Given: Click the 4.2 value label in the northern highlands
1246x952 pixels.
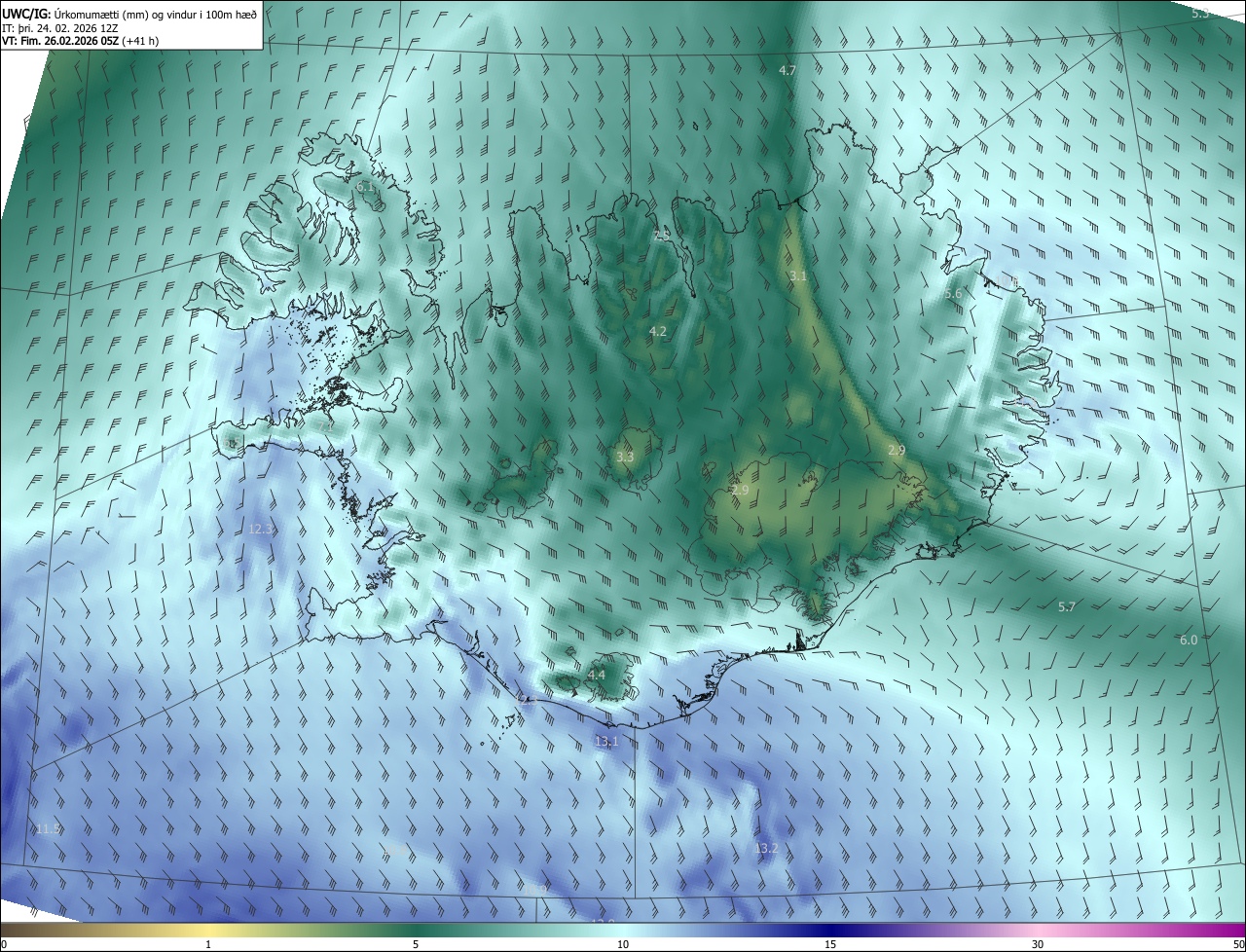Looking at the screenshot, I should coord(658,332).
